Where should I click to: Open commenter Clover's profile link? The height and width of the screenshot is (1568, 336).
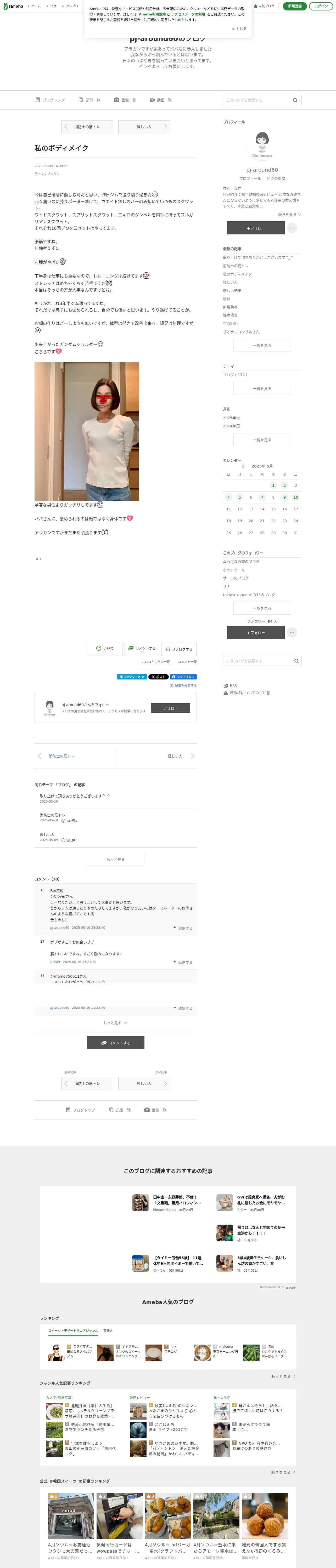pos(55,962)
